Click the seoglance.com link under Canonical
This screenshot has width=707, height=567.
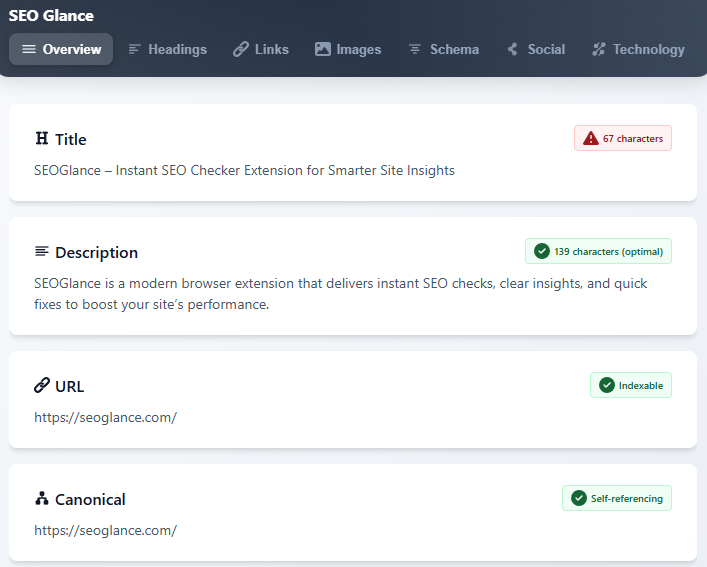[106, 530]
